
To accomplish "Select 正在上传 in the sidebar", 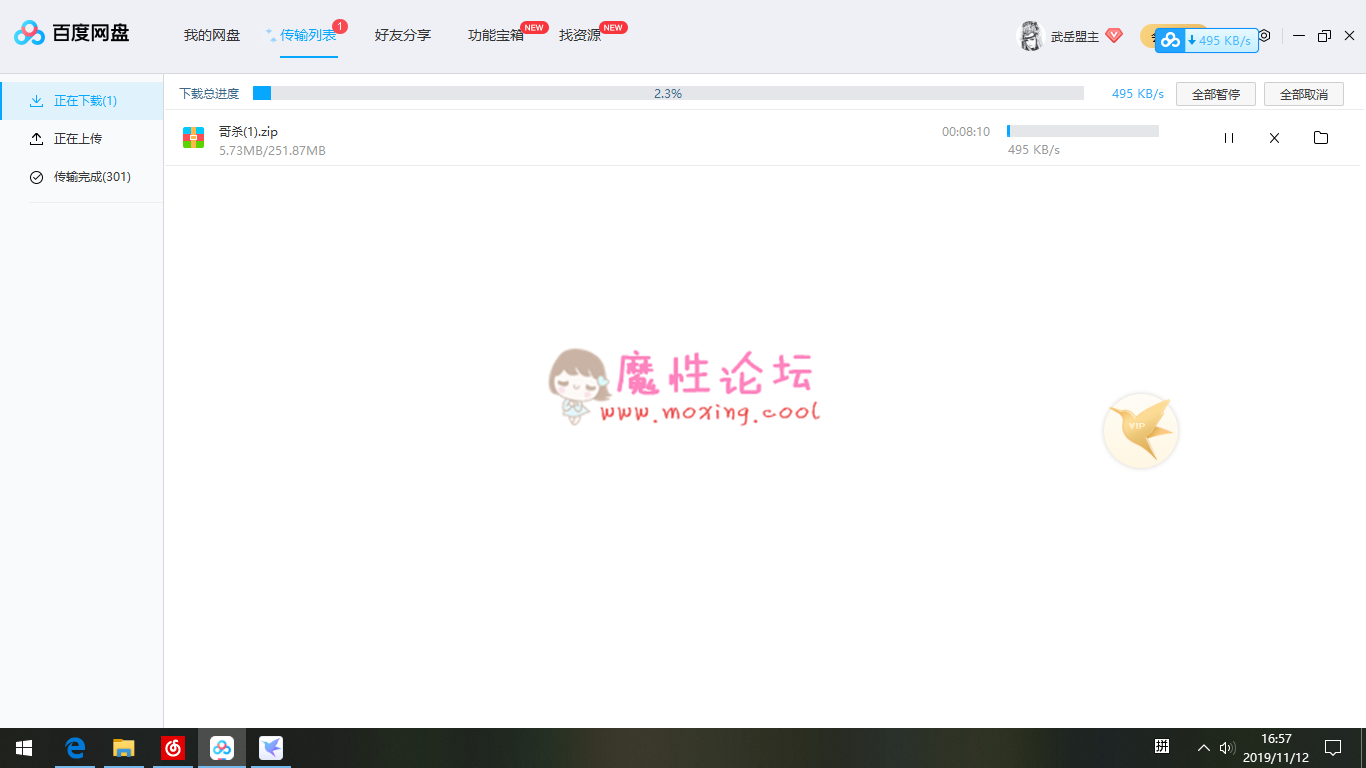I will coord(82,139).
